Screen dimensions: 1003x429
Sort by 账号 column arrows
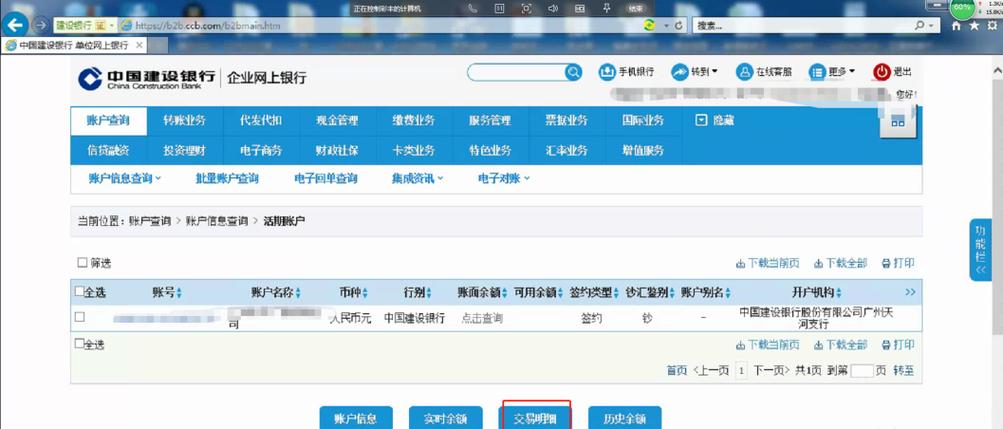pyautogui.click(x=179, y=293)
